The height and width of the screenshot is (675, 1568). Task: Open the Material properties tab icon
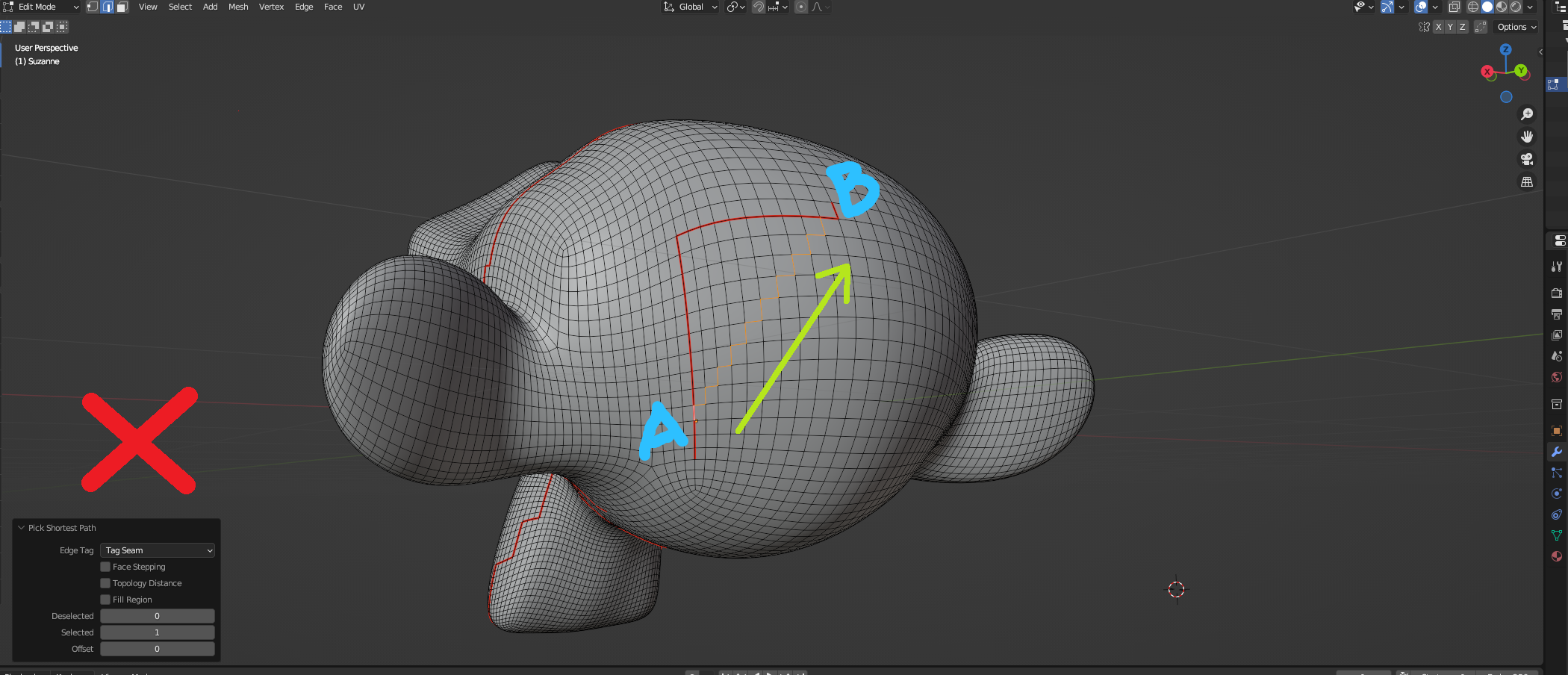[1557, 556]
